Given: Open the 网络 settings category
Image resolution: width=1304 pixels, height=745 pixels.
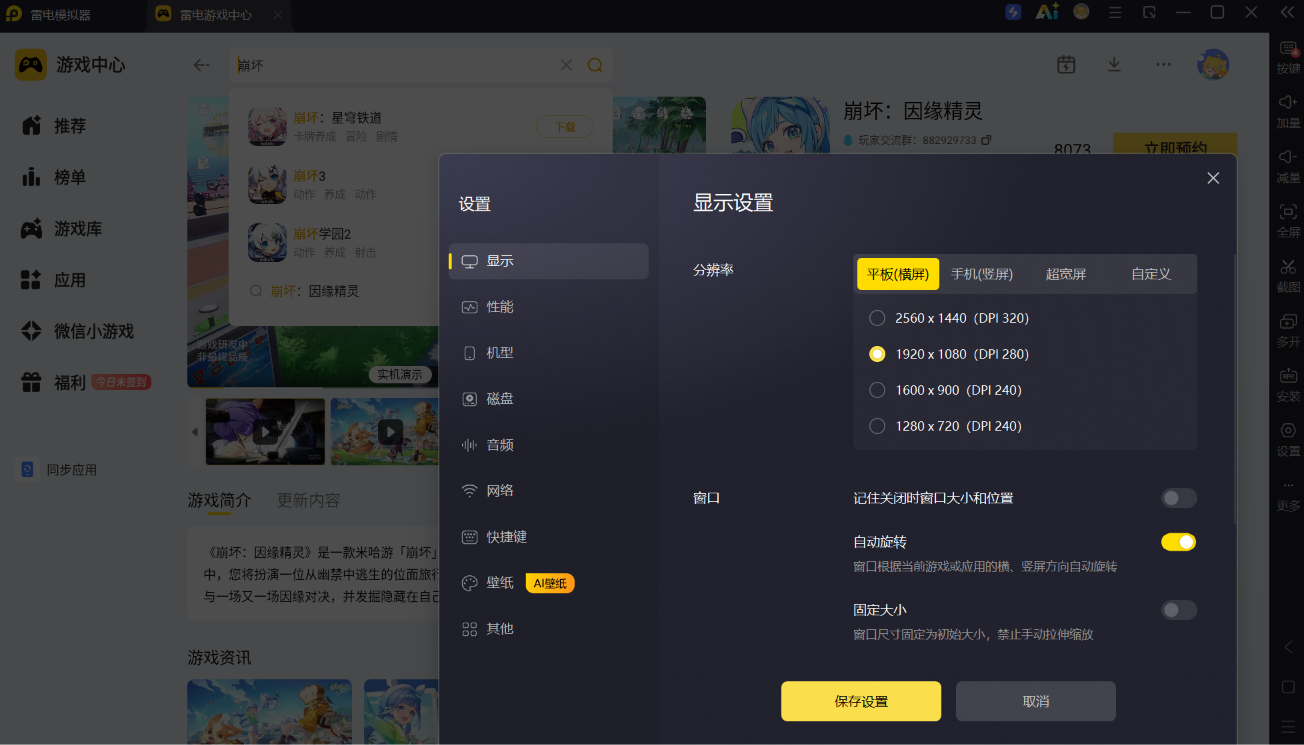Looking at the screenshot, I should [x=549, y=491].
